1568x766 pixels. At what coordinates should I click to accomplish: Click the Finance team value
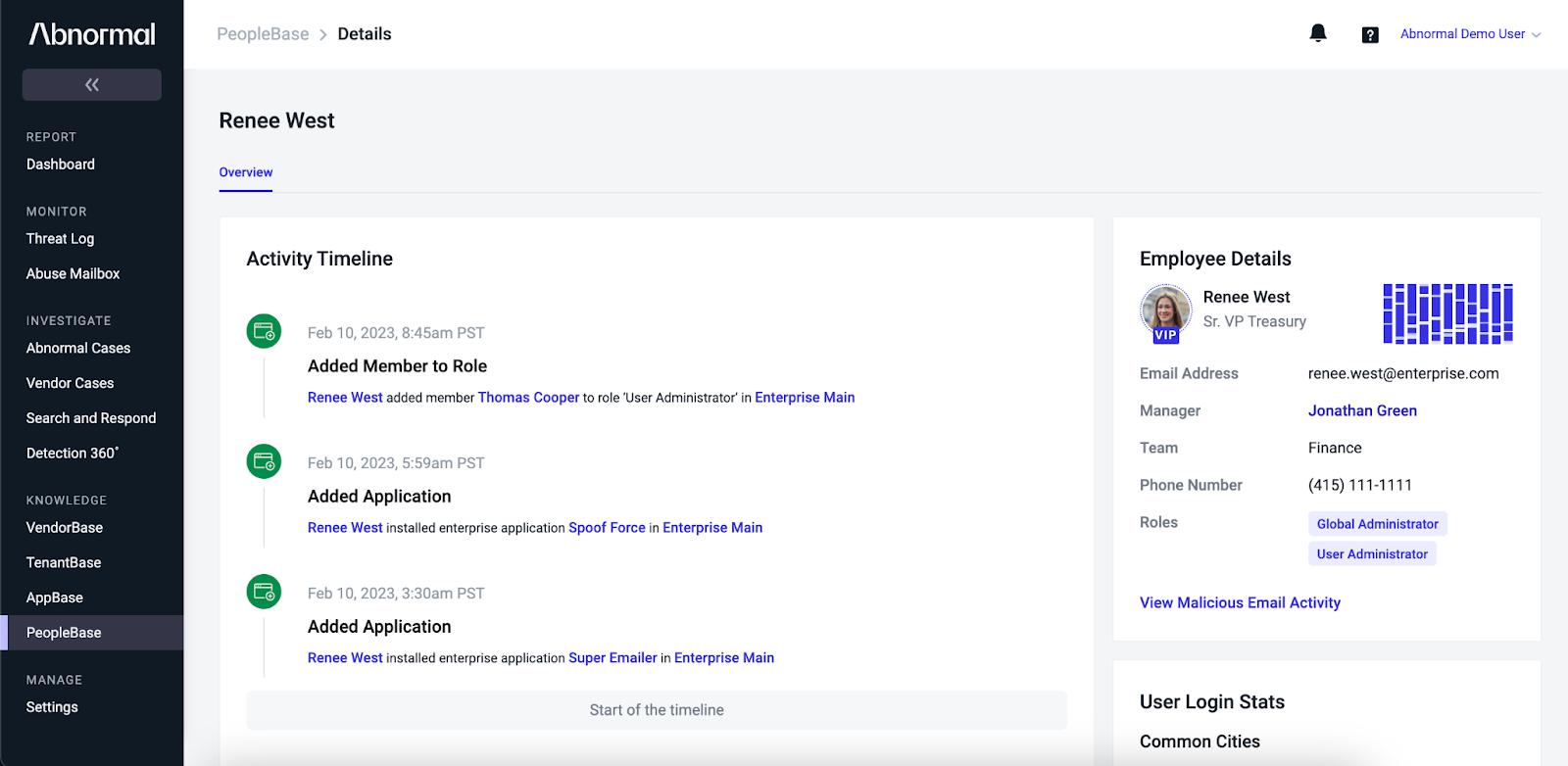pos(1335,449)
